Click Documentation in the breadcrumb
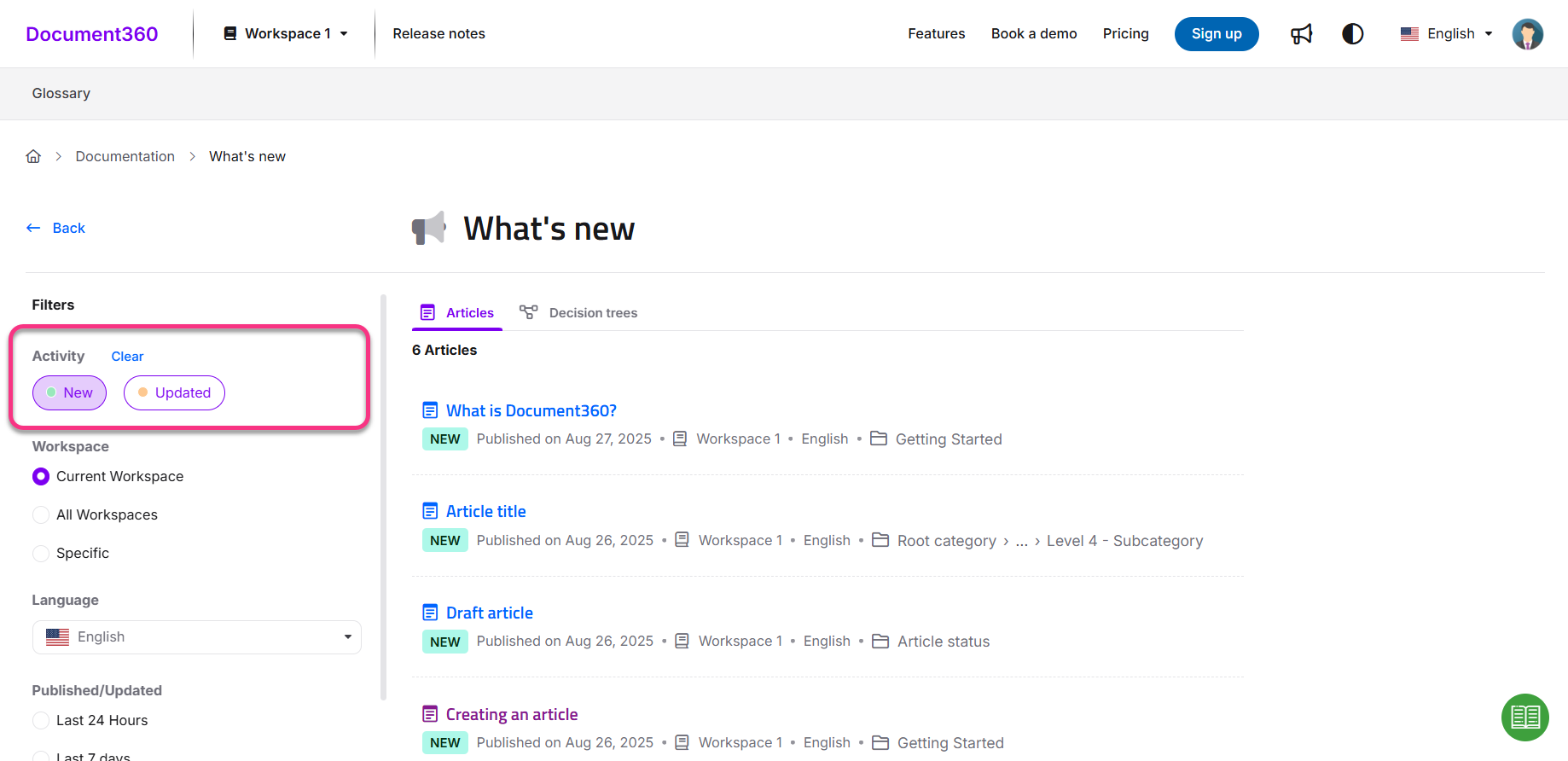The height and width of the screenshot is (761, 1568). [125, 156]
